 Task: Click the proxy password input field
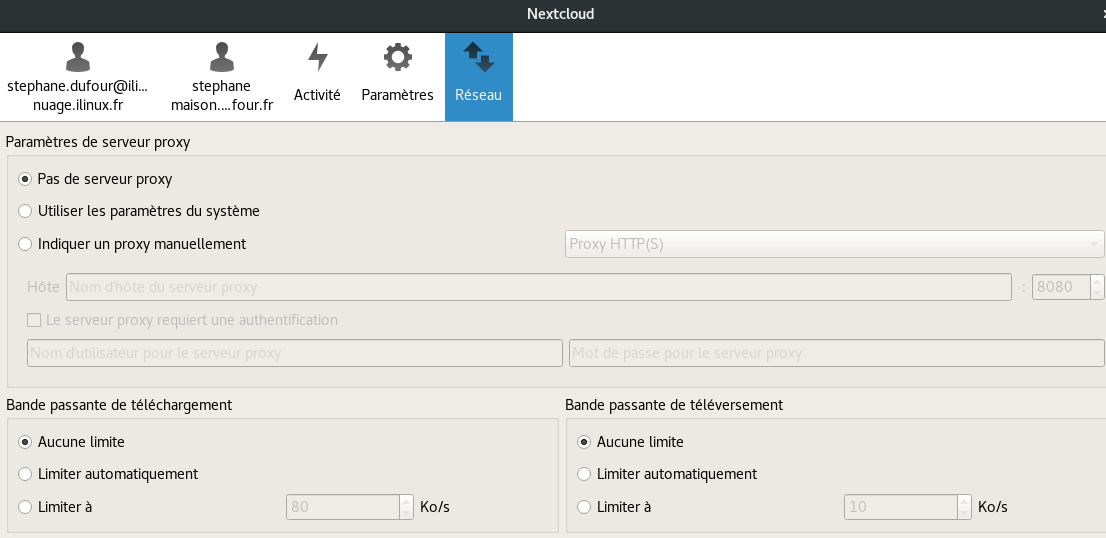click(836, 353)
